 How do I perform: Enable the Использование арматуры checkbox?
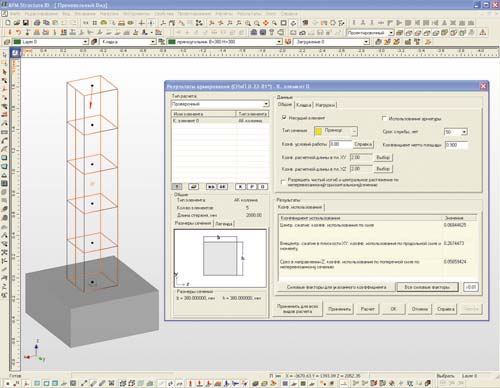[384, 118]
